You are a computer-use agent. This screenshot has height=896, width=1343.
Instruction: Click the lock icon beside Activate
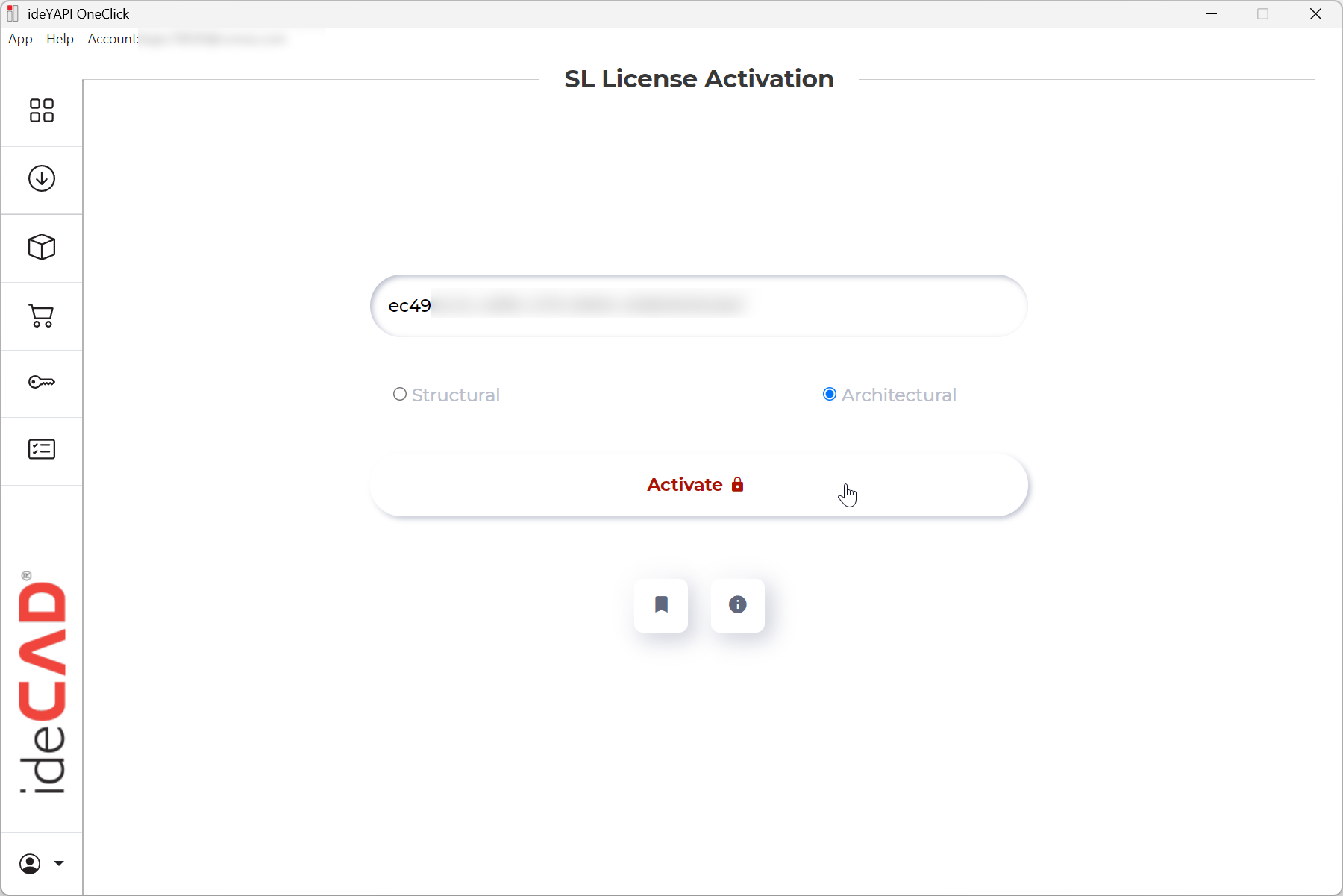(x=737, y=484)
